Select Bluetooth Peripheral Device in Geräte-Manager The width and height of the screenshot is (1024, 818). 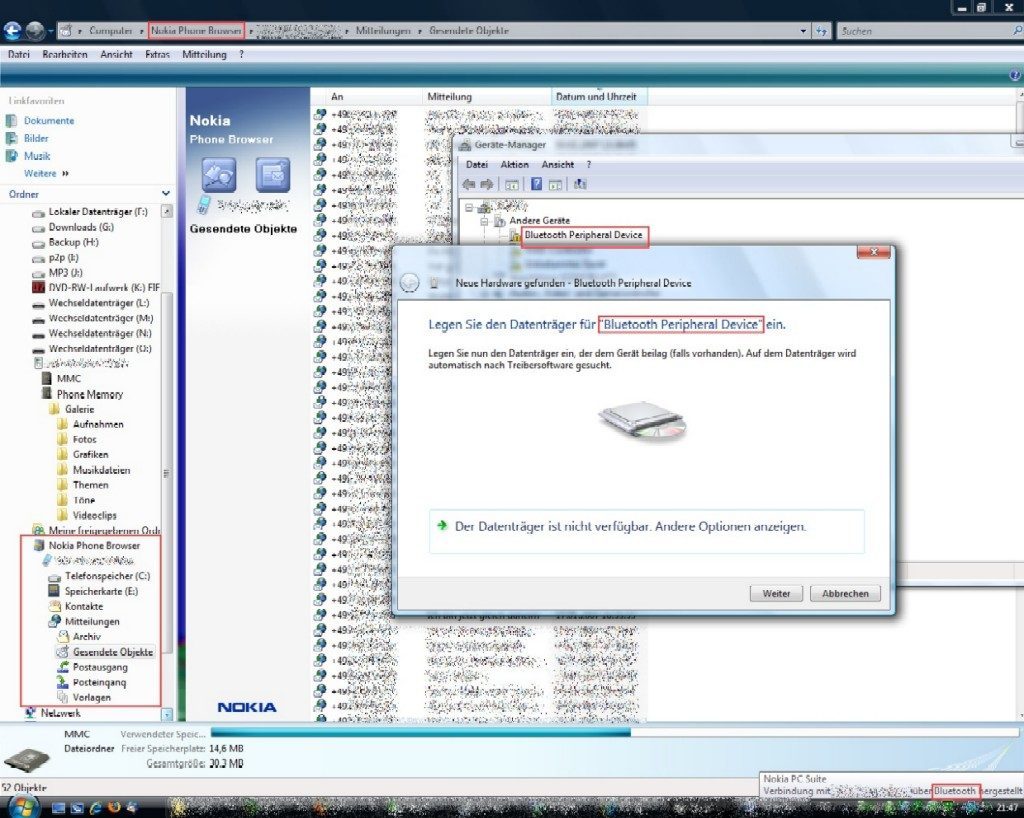(583, 235)
